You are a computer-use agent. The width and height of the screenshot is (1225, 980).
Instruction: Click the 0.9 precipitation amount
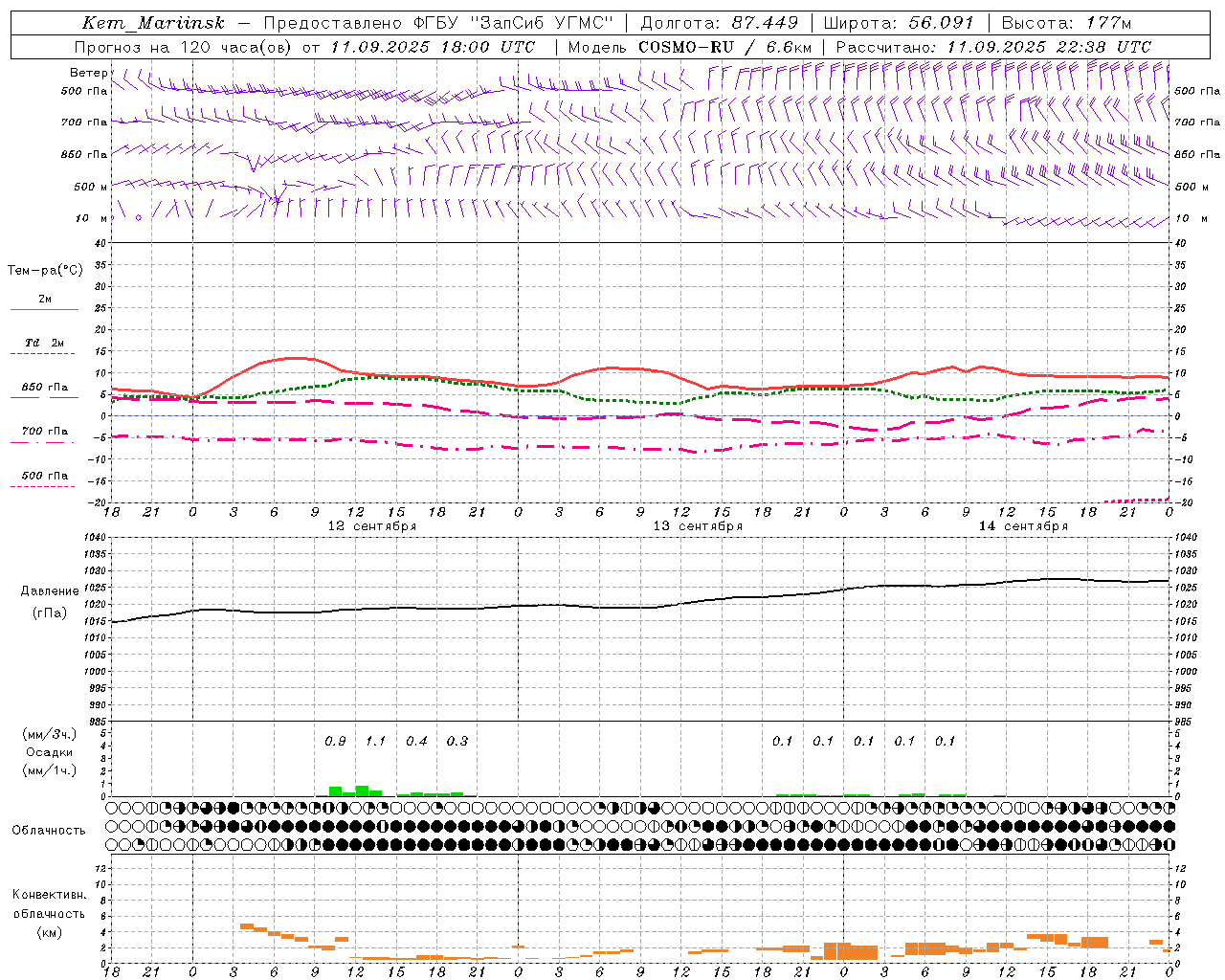(x=335, y=741)
